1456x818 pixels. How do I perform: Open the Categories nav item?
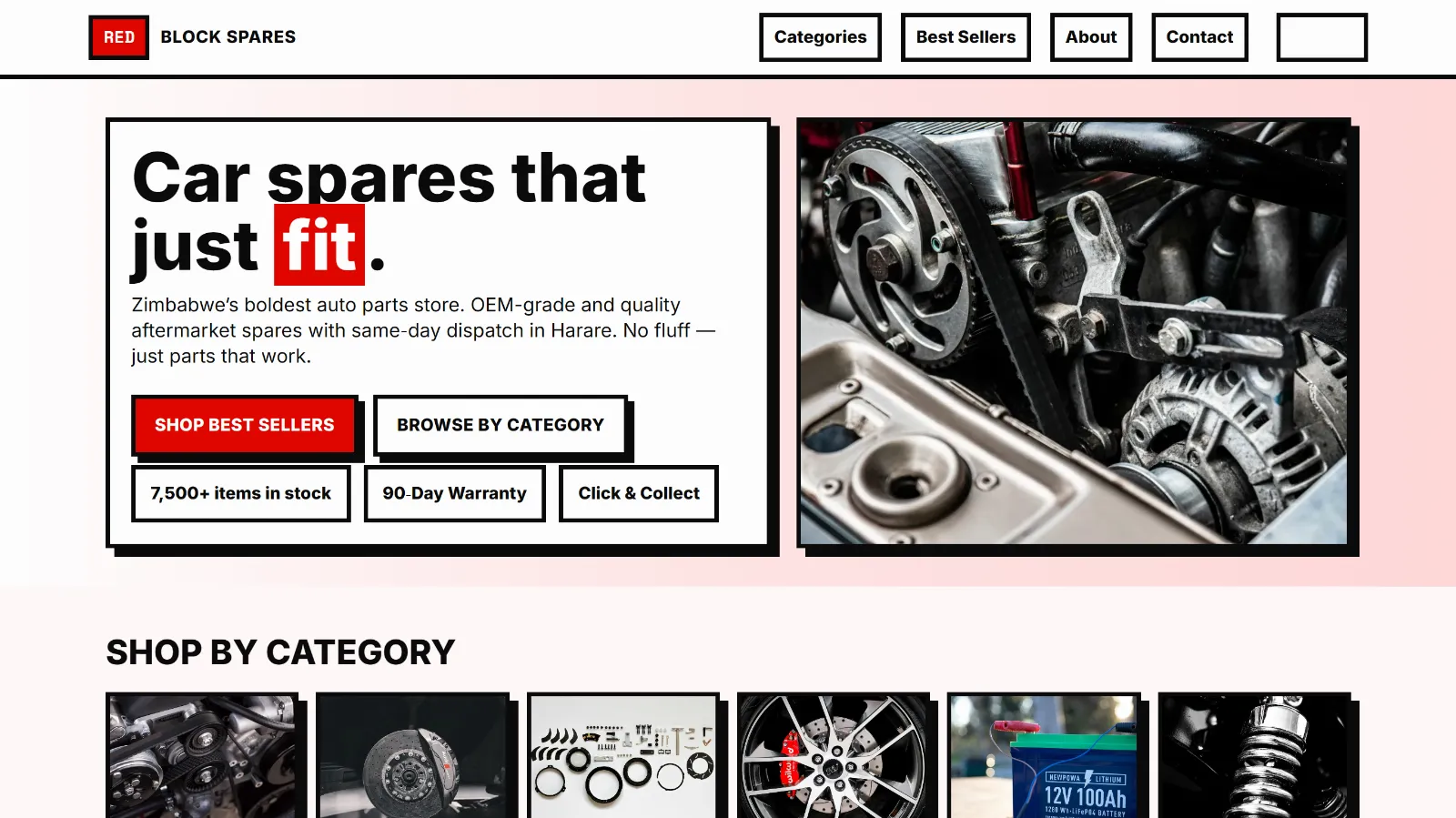(820, 37)
